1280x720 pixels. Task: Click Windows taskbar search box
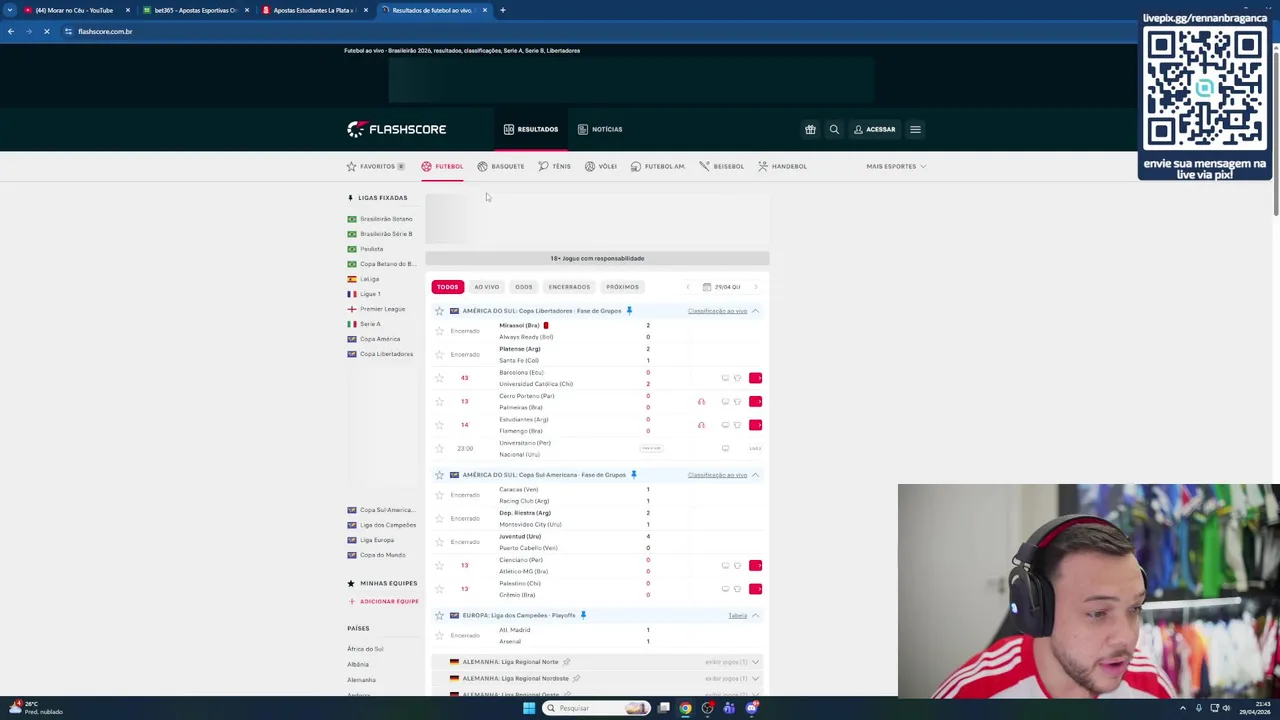tap(597, 708)
